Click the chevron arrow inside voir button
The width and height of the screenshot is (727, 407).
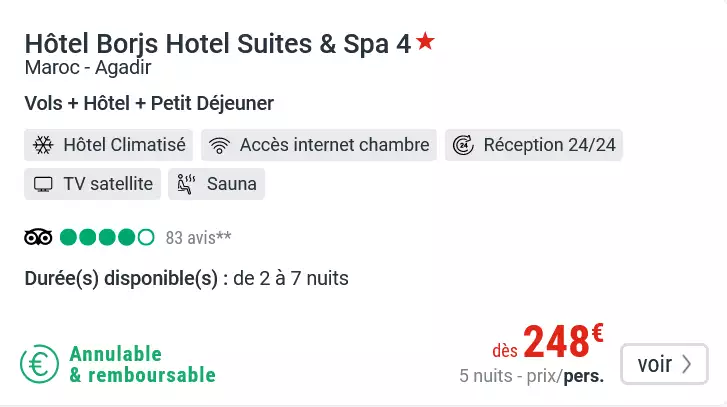pyautogui.click(x=687, y=364)
